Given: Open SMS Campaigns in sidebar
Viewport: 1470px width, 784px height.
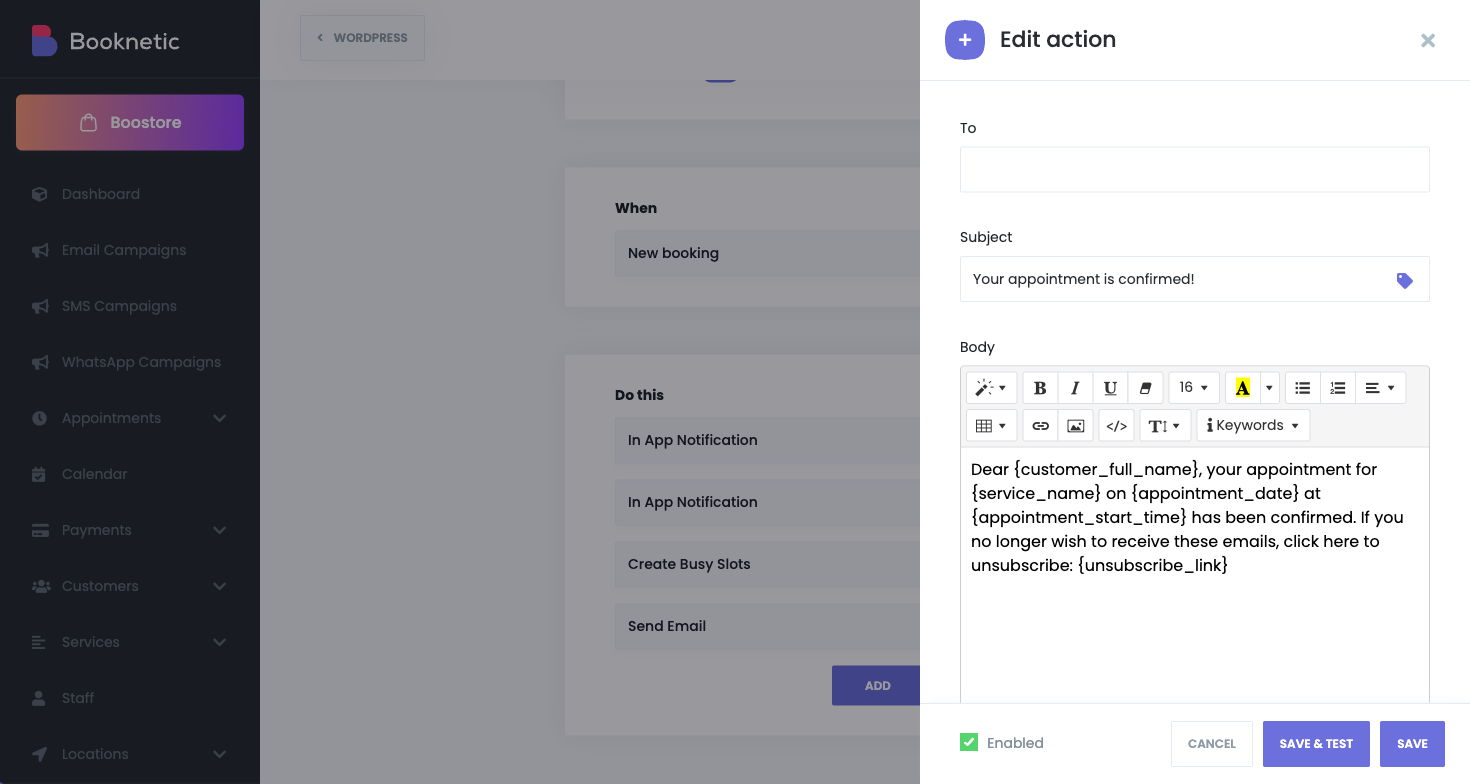Looking at the screenshot, I should tap(119, 306).
